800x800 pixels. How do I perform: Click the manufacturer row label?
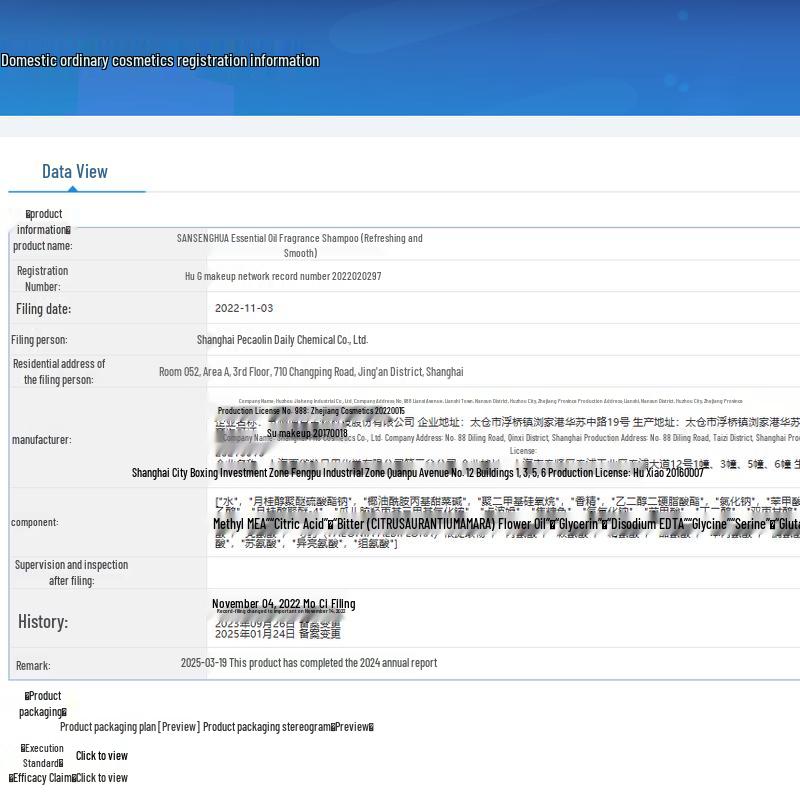click(x=41, y=440)
